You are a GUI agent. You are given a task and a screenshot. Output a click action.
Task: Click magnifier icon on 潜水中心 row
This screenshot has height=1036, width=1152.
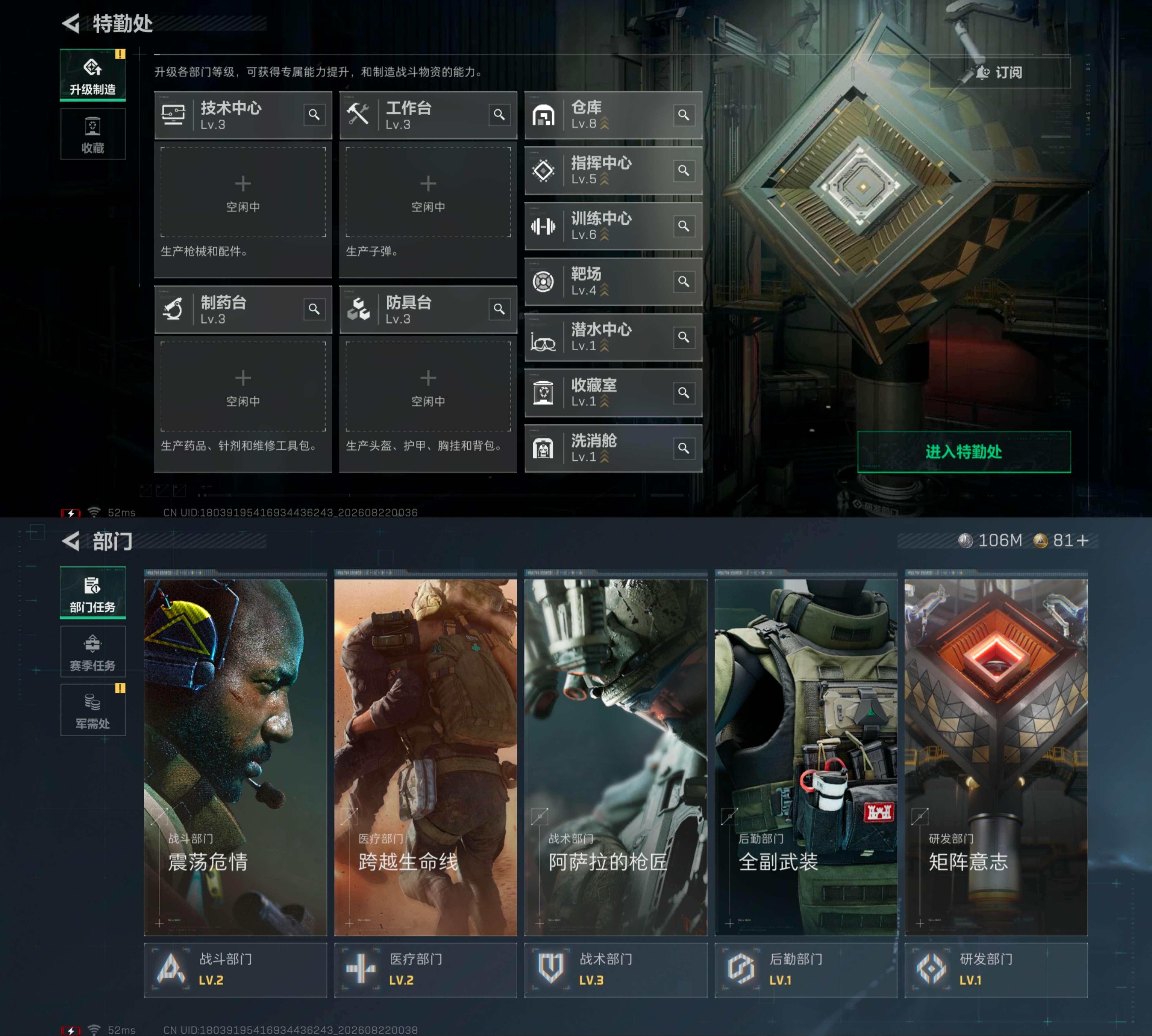[684, 337]
